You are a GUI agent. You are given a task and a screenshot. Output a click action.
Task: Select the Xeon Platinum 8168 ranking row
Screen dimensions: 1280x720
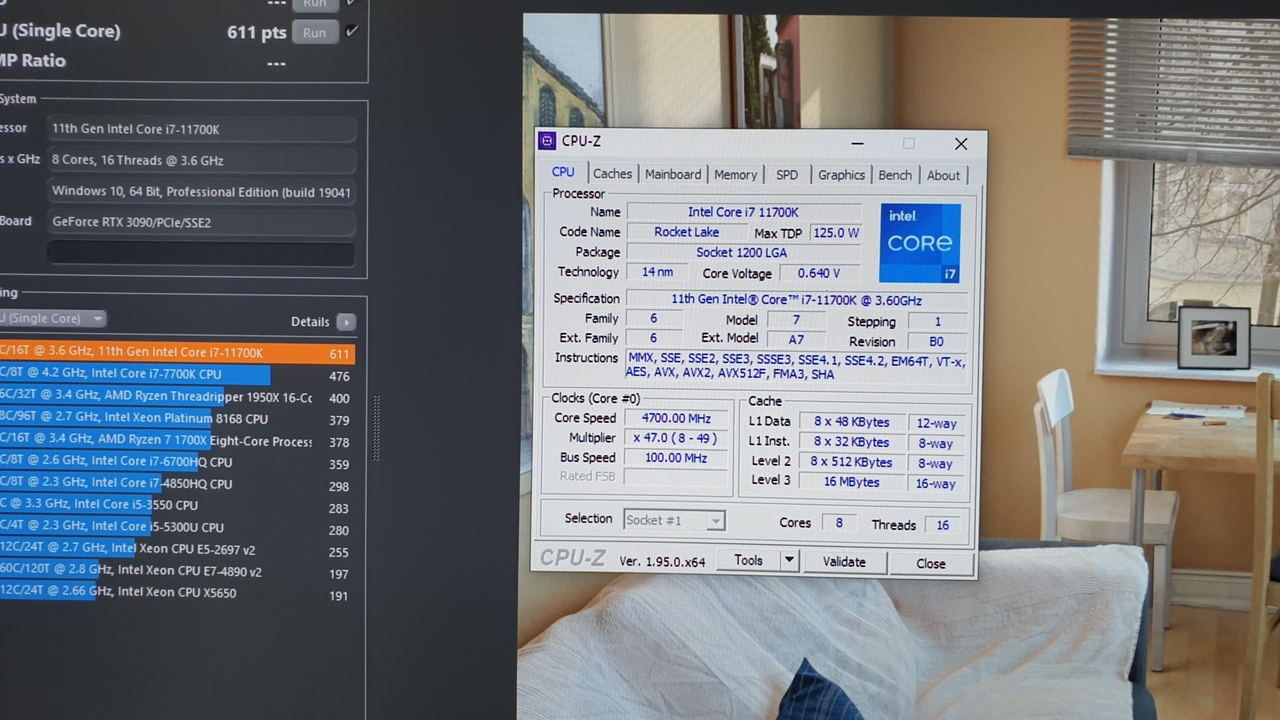pyautogui.click(x=177, y=418)
